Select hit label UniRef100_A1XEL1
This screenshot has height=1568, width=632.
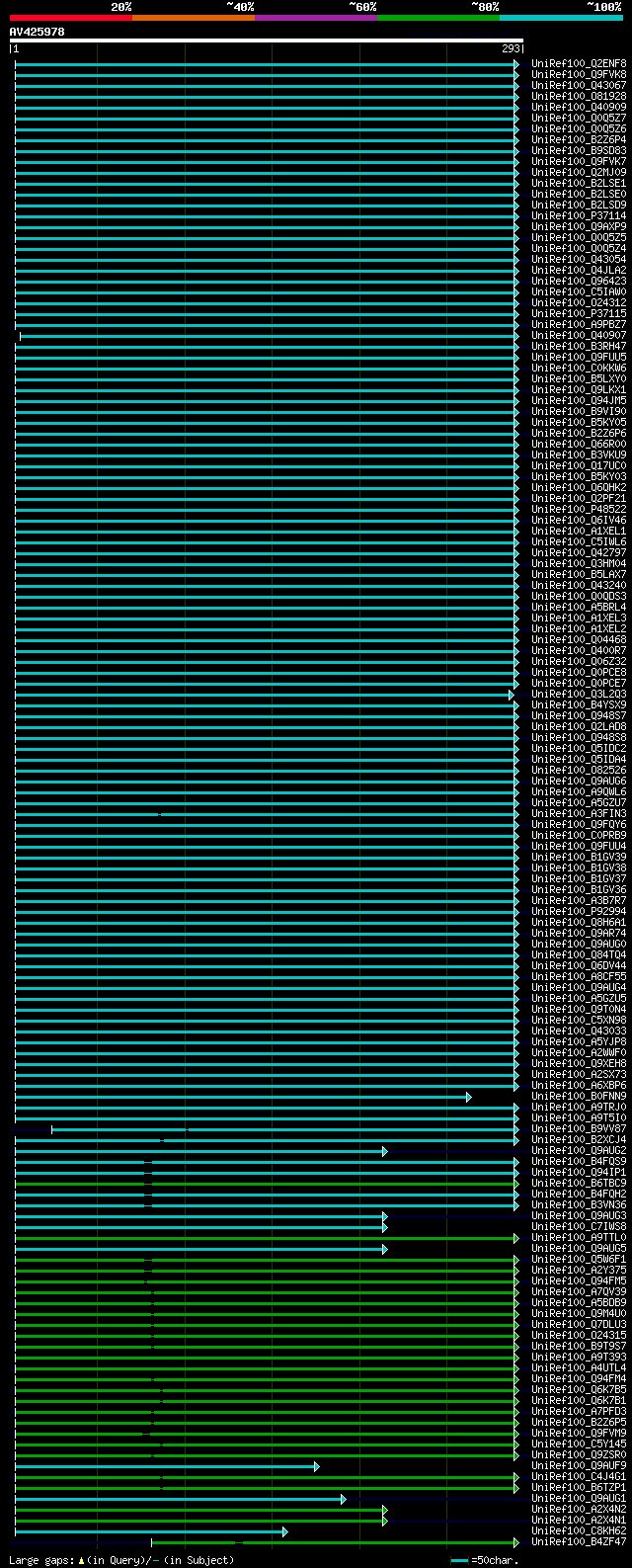(x=579, y=532)
